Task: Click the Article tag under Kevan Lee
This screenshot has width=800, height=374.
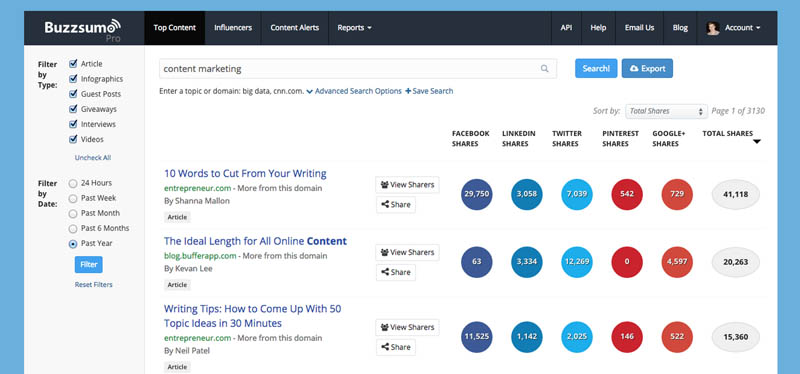Action: click(177, 285)
